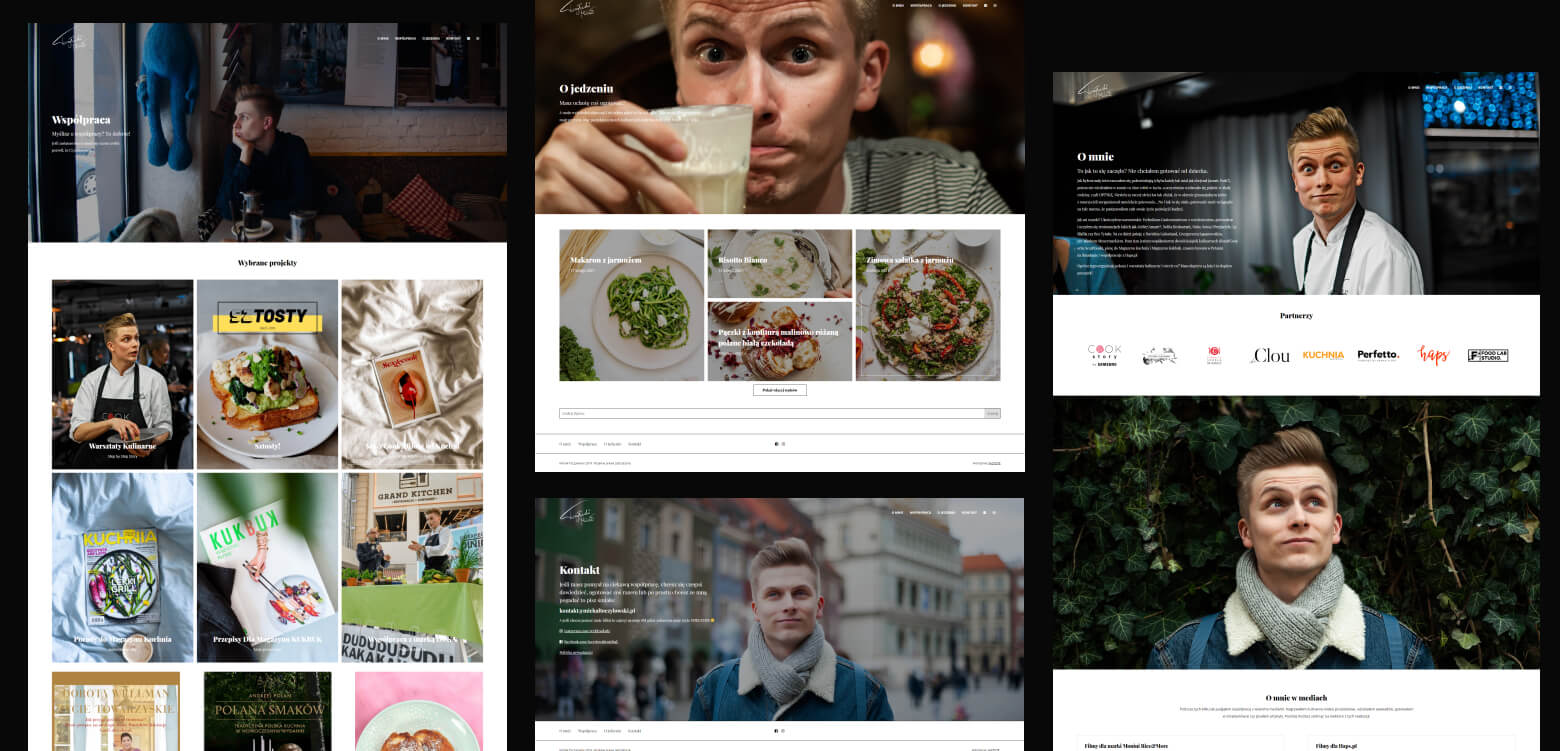The image size is (1560, 751).
Task: Open the Pączki z konfiturą recipe card
Action: point(779,341)
